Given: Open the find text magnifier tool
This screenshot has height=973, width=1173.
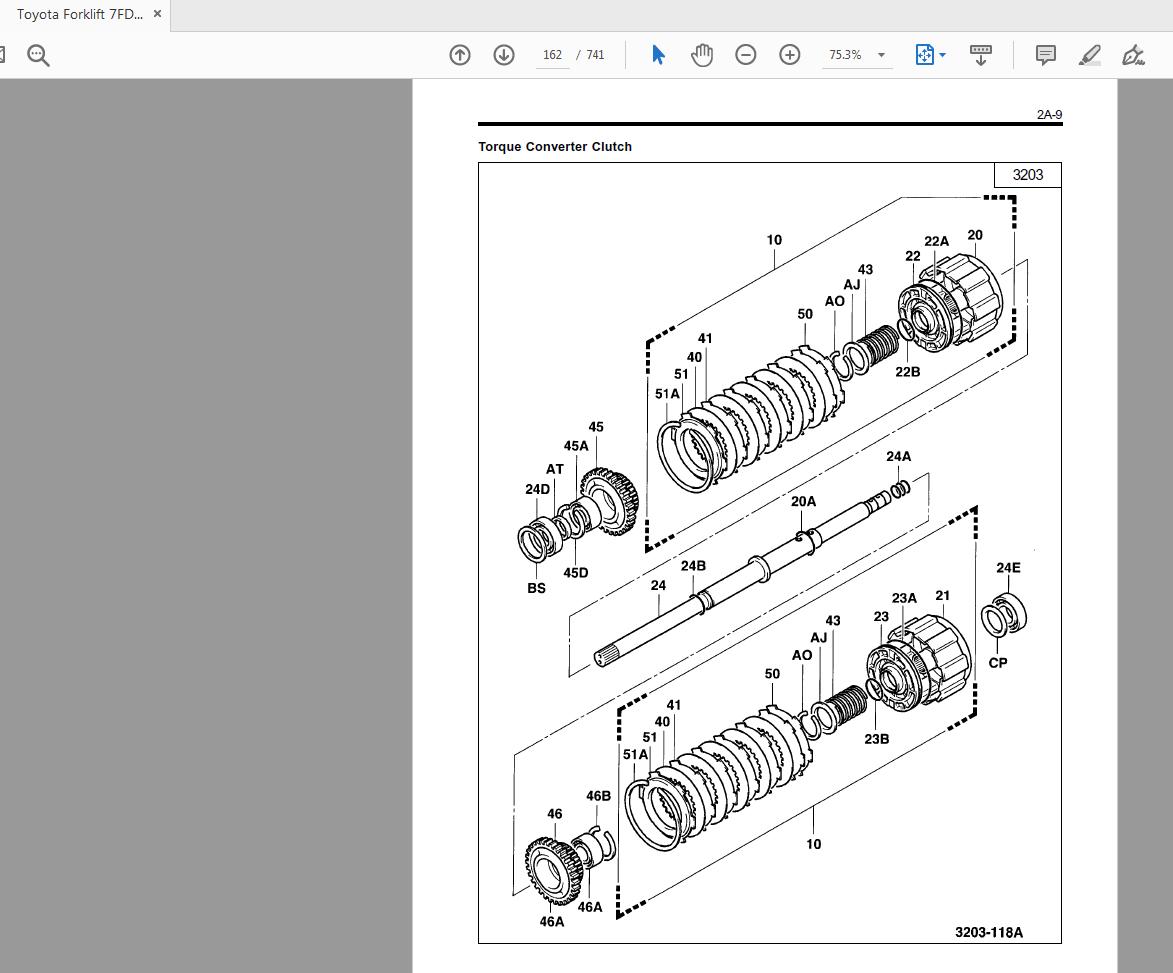Looking at the screenshot, I should click(x=37, y=55).
